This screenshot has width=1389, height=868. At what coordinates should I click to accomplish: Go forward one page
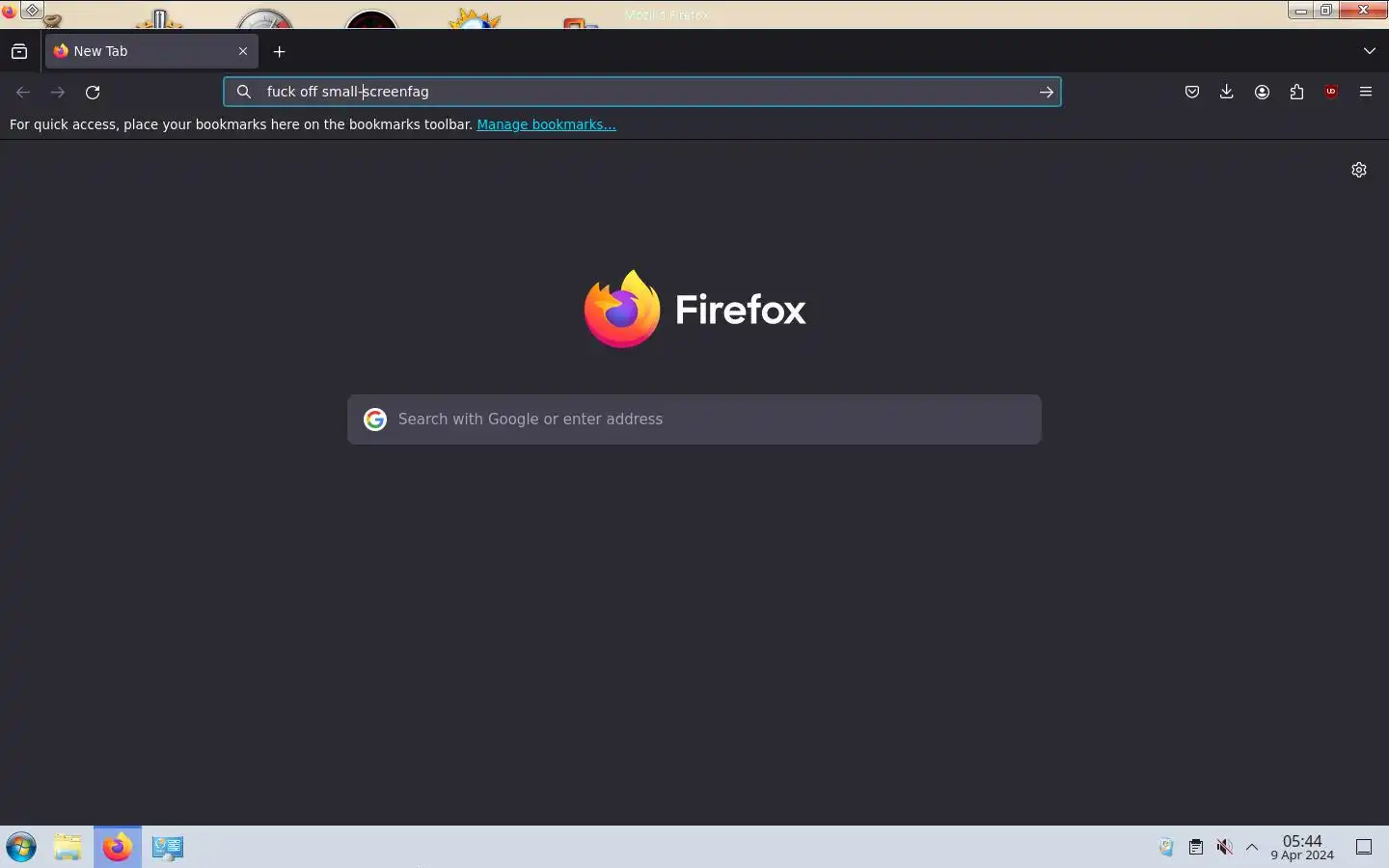point(58,93)
